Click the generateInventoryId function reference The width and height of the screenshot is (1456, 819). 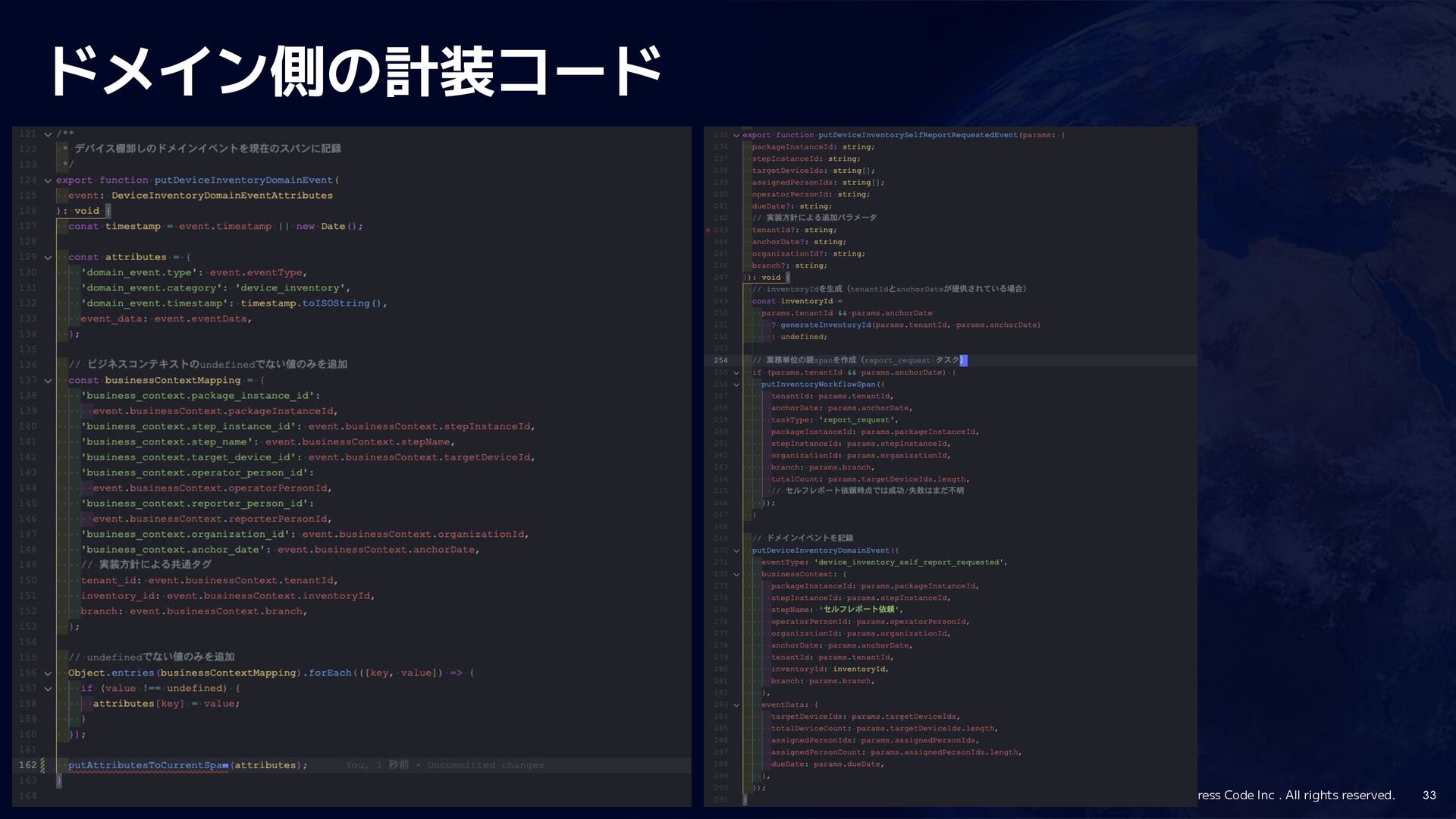pos(825,325)
